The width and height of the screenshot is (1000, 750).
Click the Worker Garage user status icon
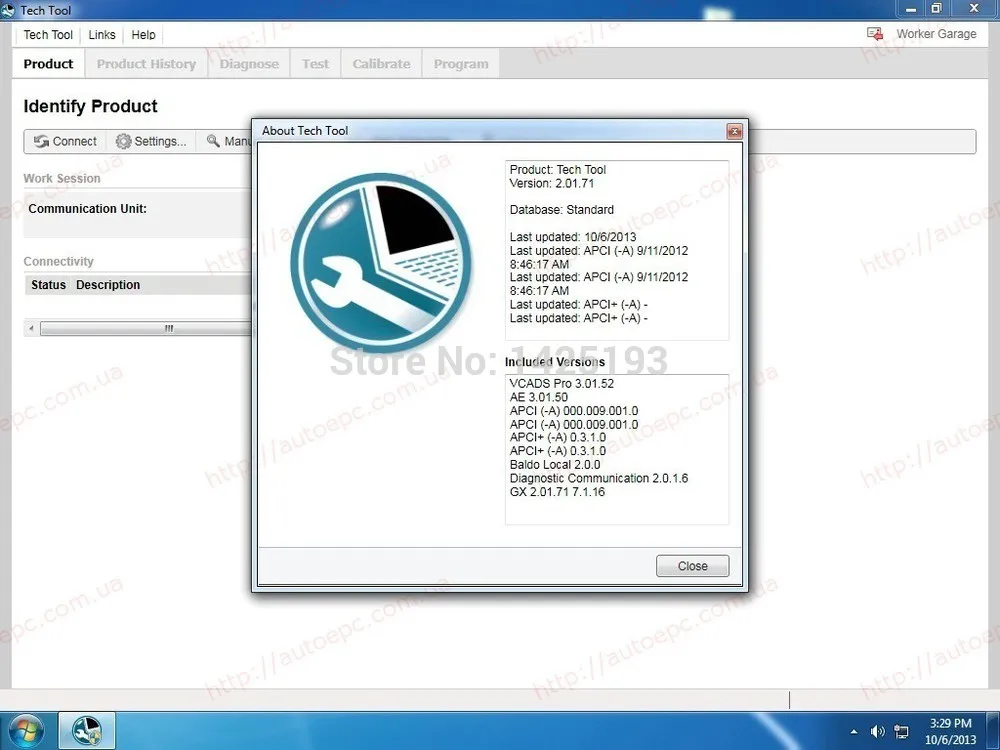[x=875, y=34]
